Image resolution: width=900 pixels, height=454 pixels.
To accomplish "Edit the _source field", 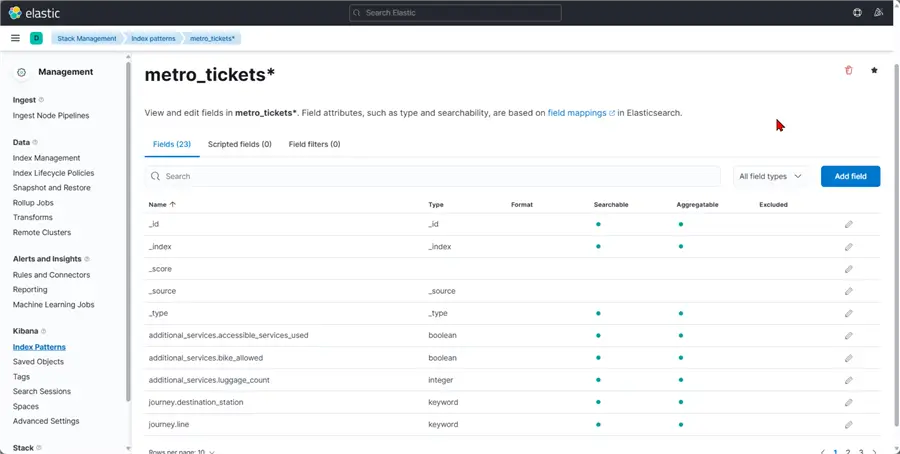I will [848, 292].
